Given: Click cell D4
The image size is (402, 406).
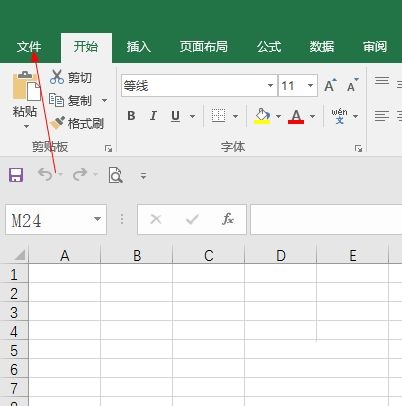Looking at the screenshot, I should point(281,330).
